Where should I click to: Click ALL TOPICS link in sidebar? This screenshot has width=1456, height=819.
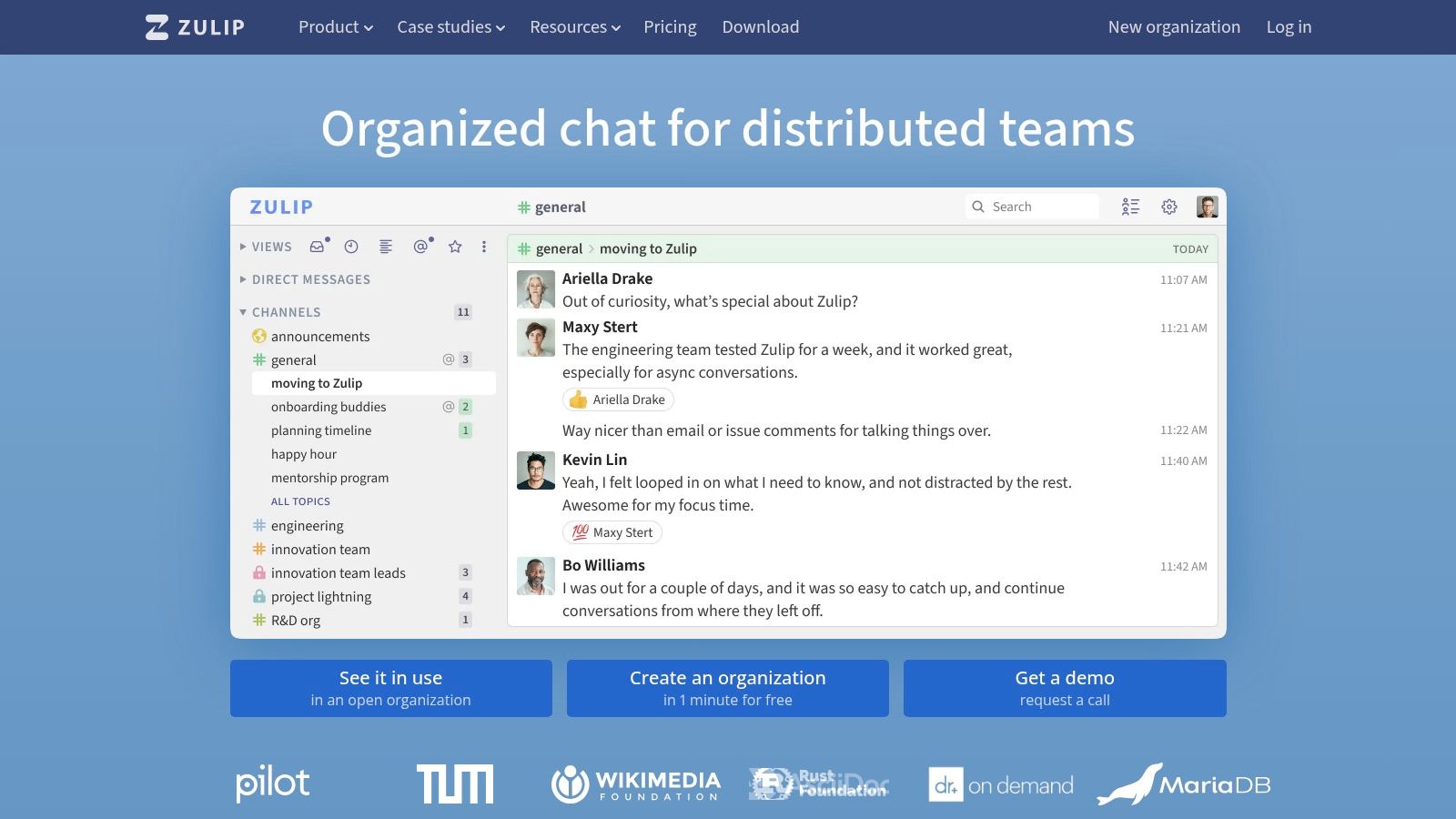point(300,501)
